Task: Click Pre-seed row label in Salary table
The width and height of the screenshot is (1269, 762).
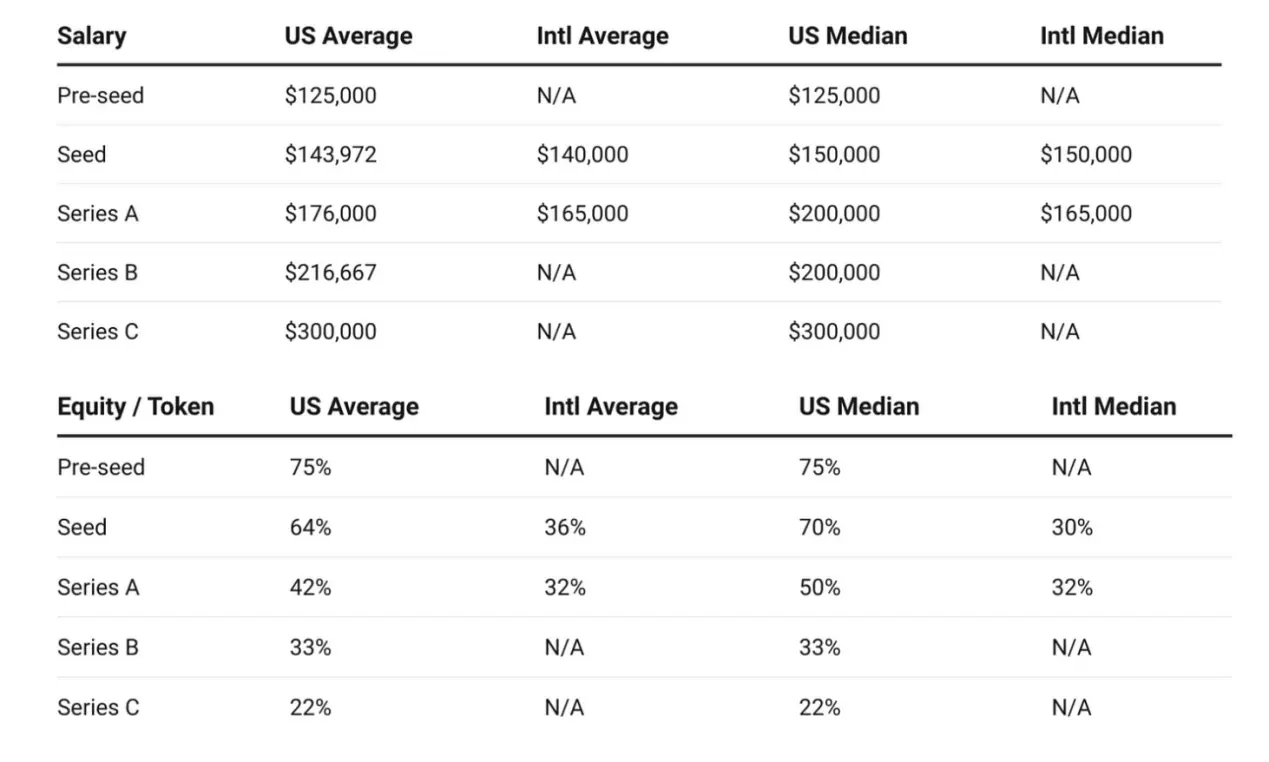Action: pyautogui.click(x=100, y=96)
